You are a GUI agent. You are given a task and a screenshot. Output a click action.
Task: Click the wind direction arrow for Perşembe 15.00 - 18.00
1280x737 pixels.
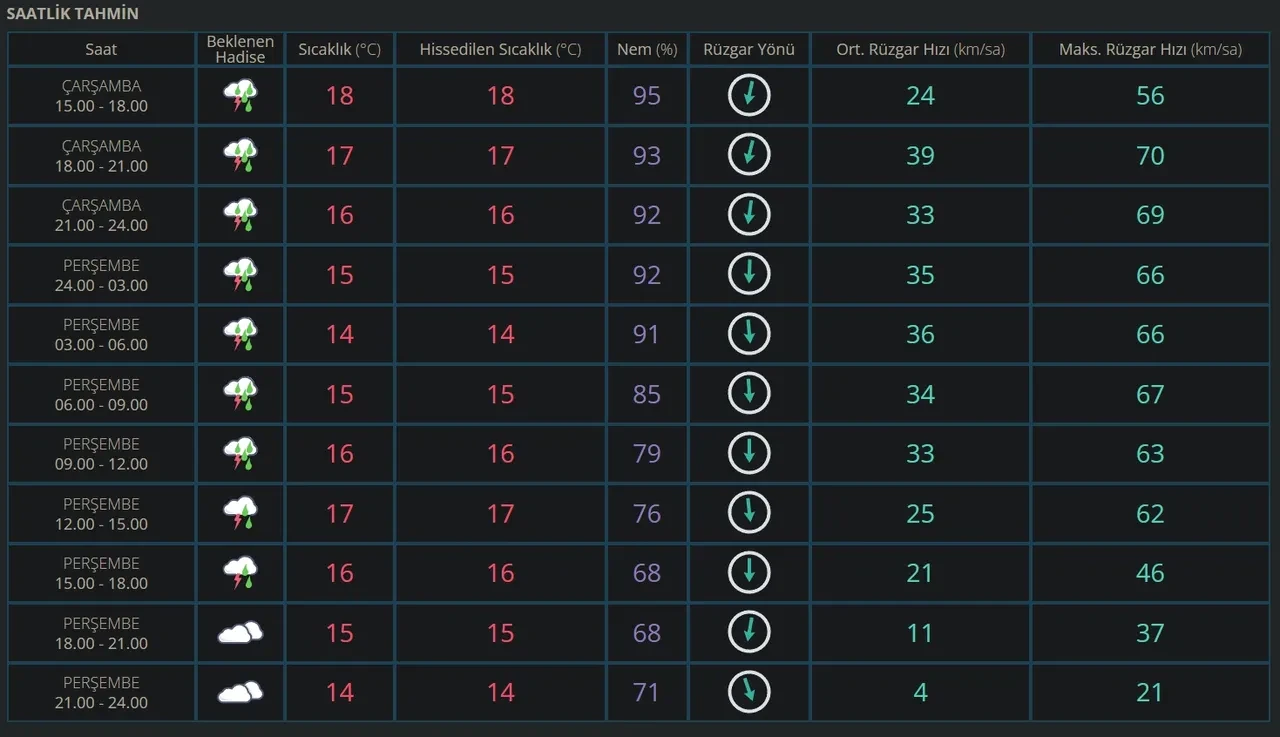749,573
